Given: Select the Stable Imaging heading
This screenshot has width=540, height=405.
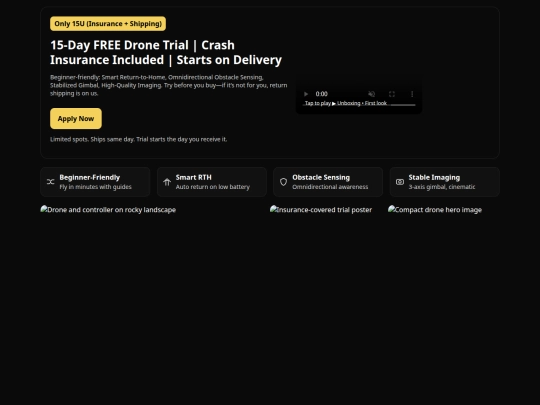Looking at the screenshot, I should coord(434,177).
